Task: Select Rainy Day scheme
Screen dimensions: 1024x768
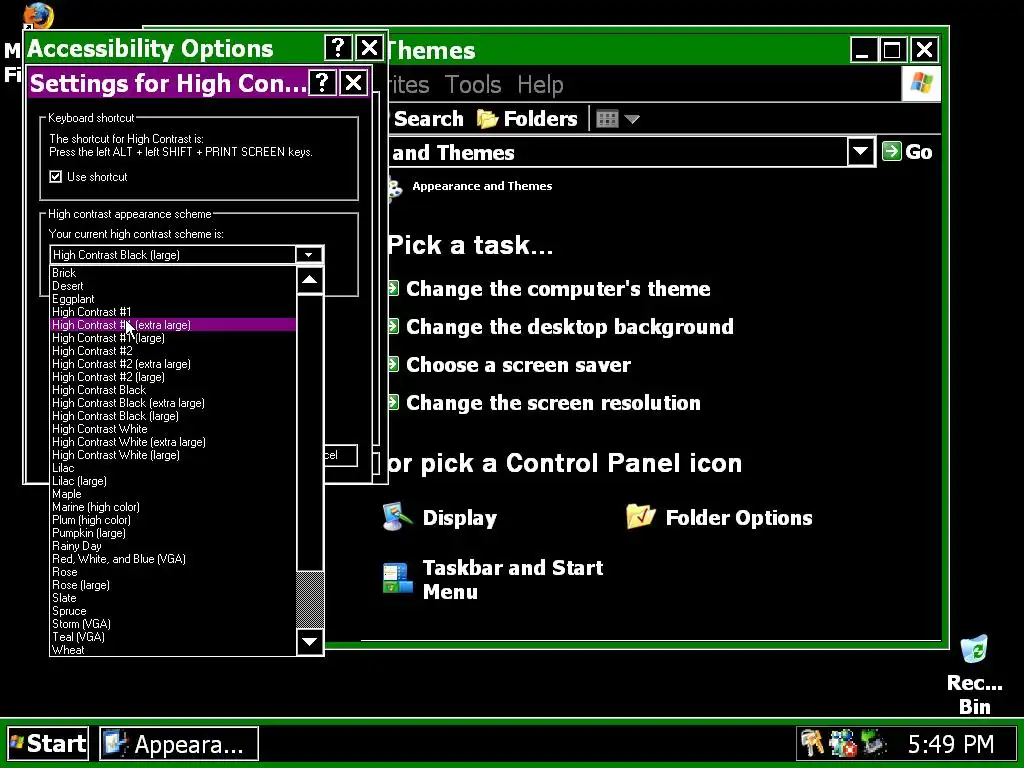Action: [x=173, y=546]
